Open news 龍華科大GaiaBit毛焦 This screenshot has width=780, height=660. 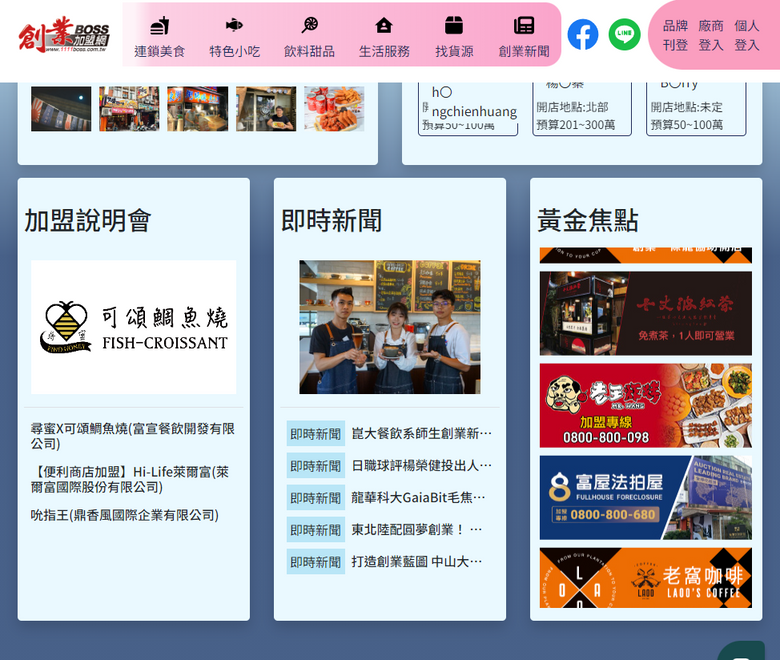(x=418, y=498)
